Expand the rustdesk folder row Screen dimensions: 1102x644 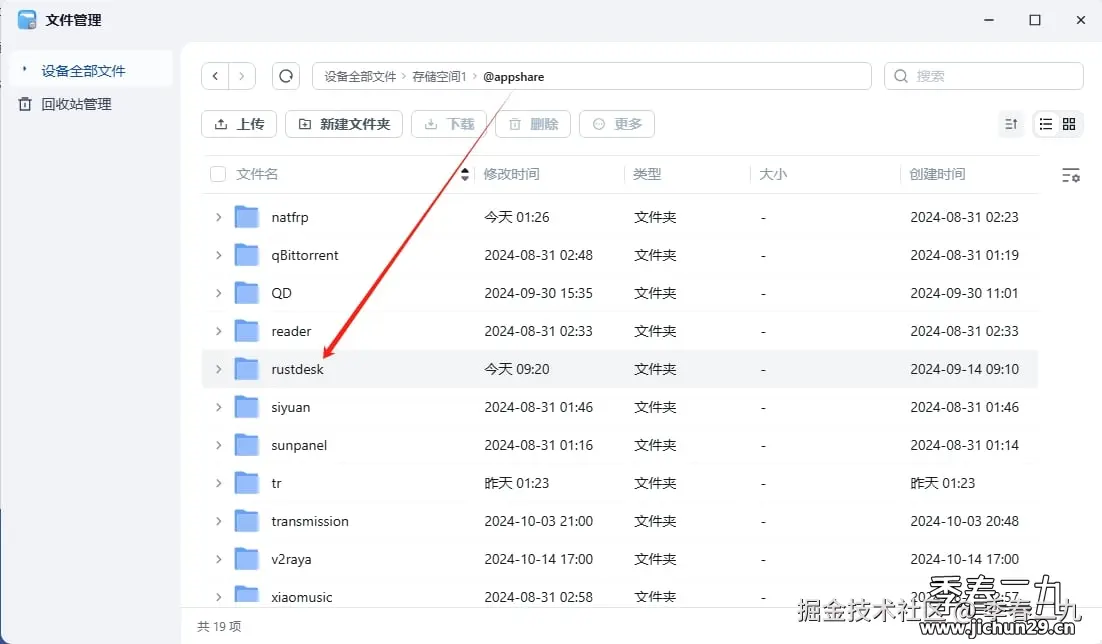(x=219, y=369)
